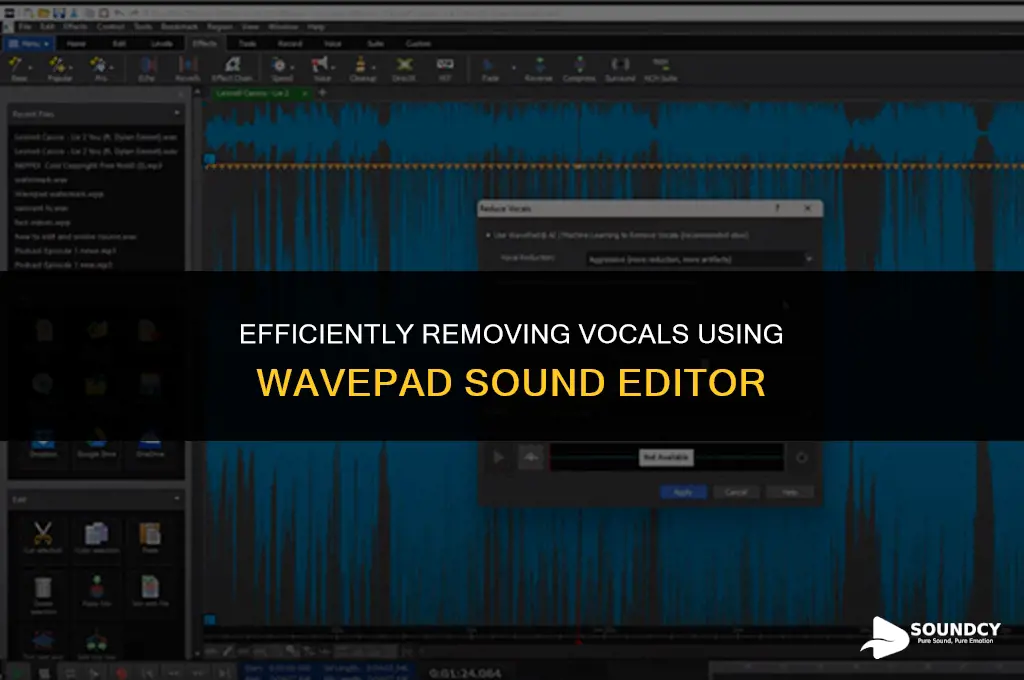Open the Popular effects tool
This screenshot has height=680, width=1024.
pos(59,69)
